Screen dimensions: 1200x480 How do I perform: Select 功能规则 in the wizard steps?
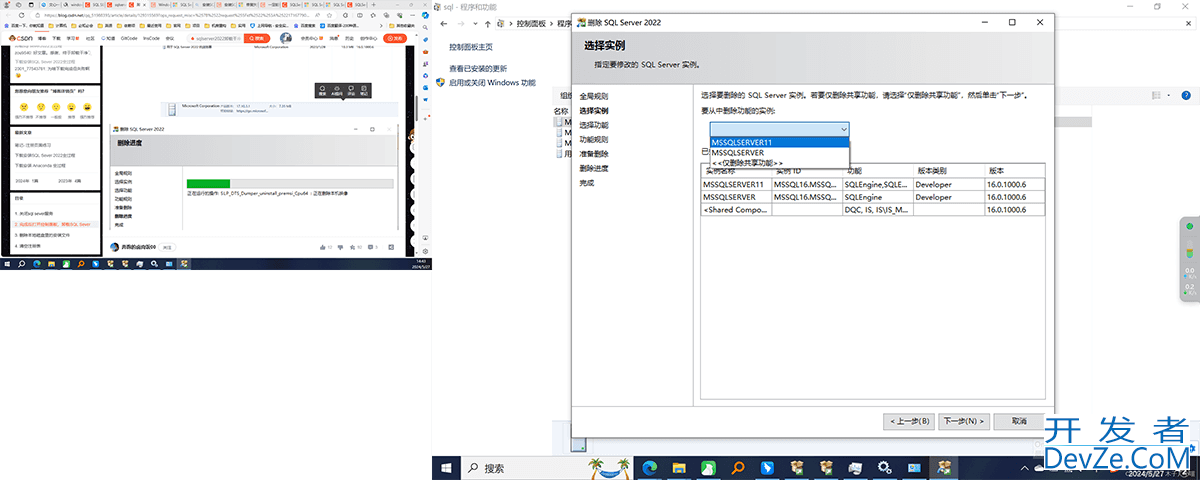click(594, 139)
